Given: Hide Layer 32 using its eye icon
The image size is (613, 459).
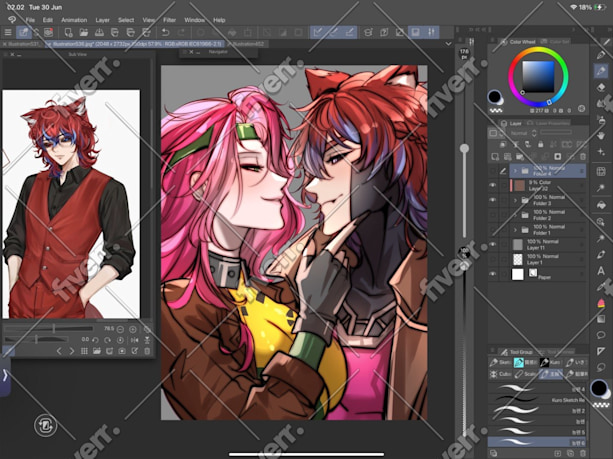Looking at the screenshot, I should (493, 185).
